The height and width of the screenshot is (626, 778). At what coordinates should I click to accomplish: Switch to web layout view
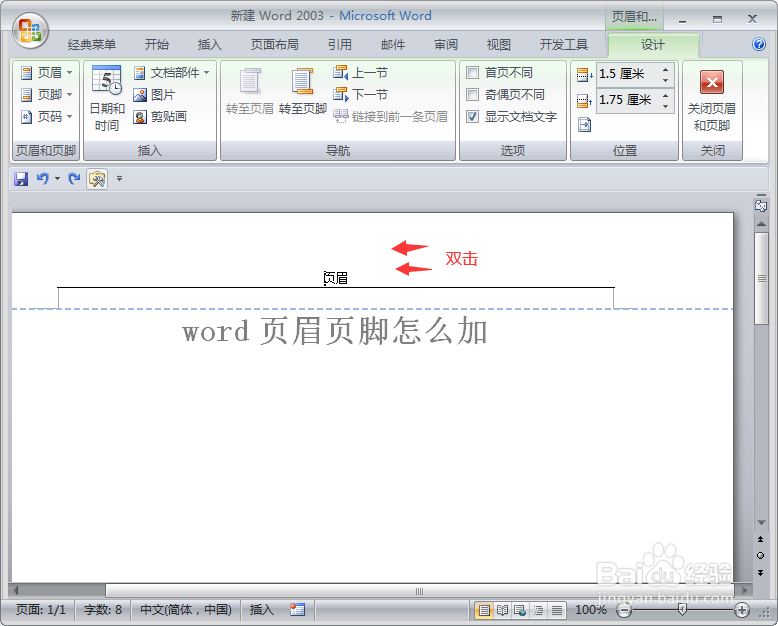(520, 610)
